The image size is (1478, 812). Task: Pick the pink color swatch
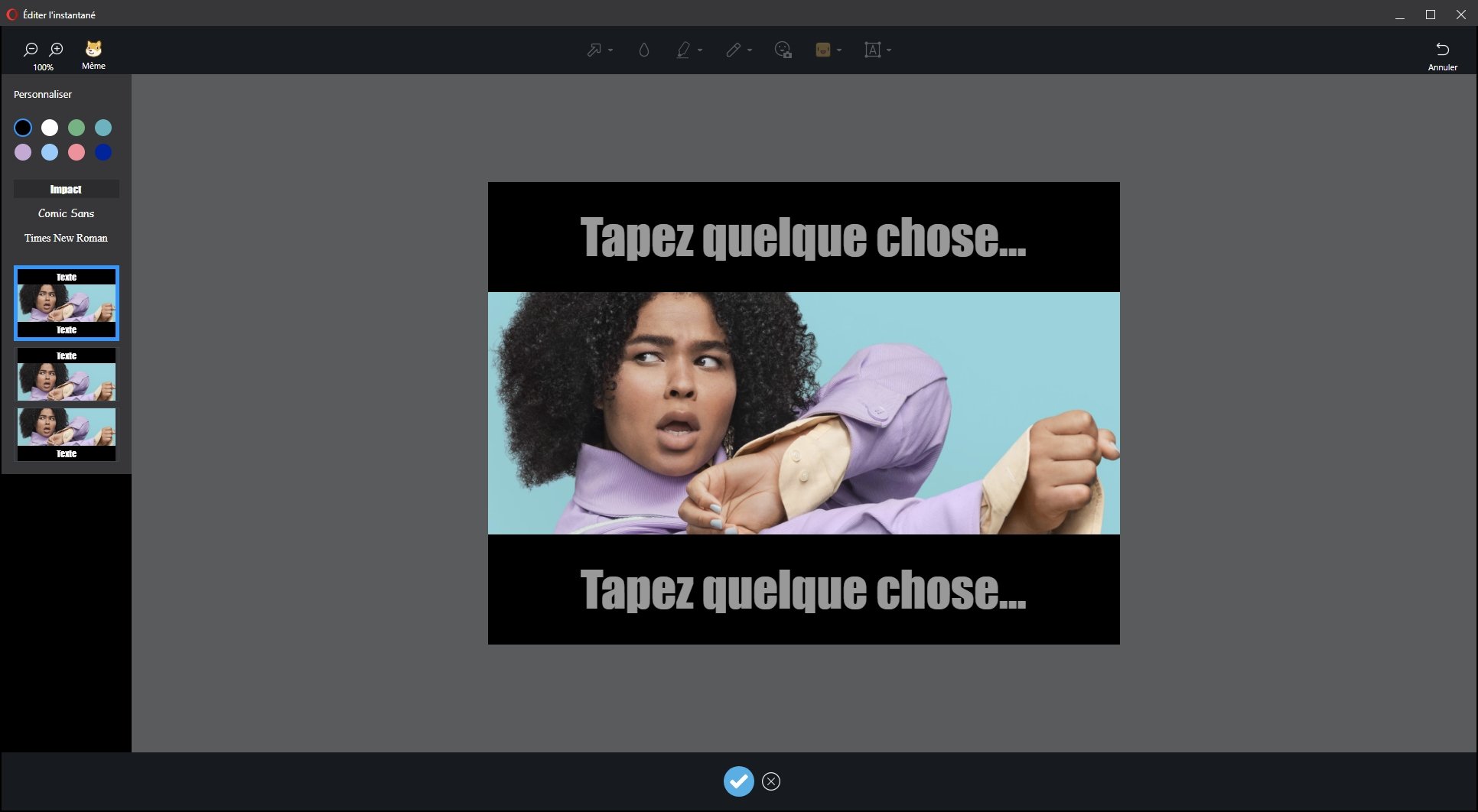[x=77, y=152]
